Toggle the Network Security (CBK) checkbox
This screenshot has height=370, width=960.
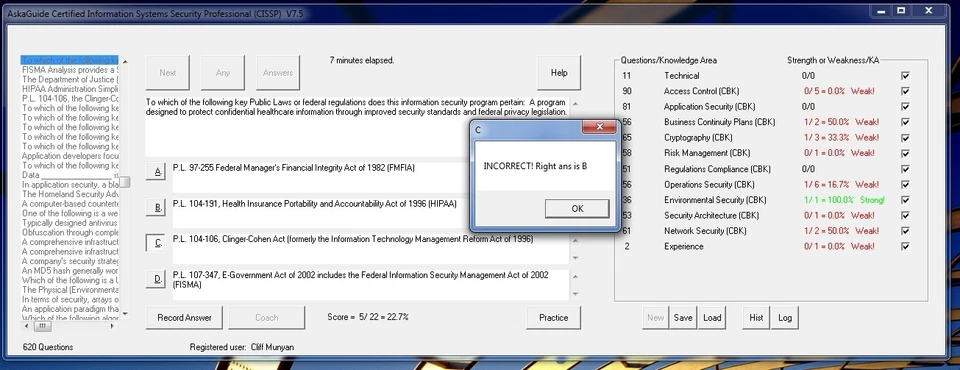(905, 231)
